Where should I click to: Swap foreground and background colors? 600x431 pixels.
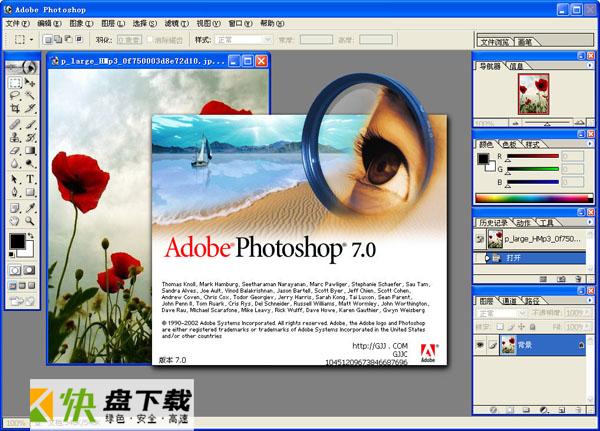[30, 236]
